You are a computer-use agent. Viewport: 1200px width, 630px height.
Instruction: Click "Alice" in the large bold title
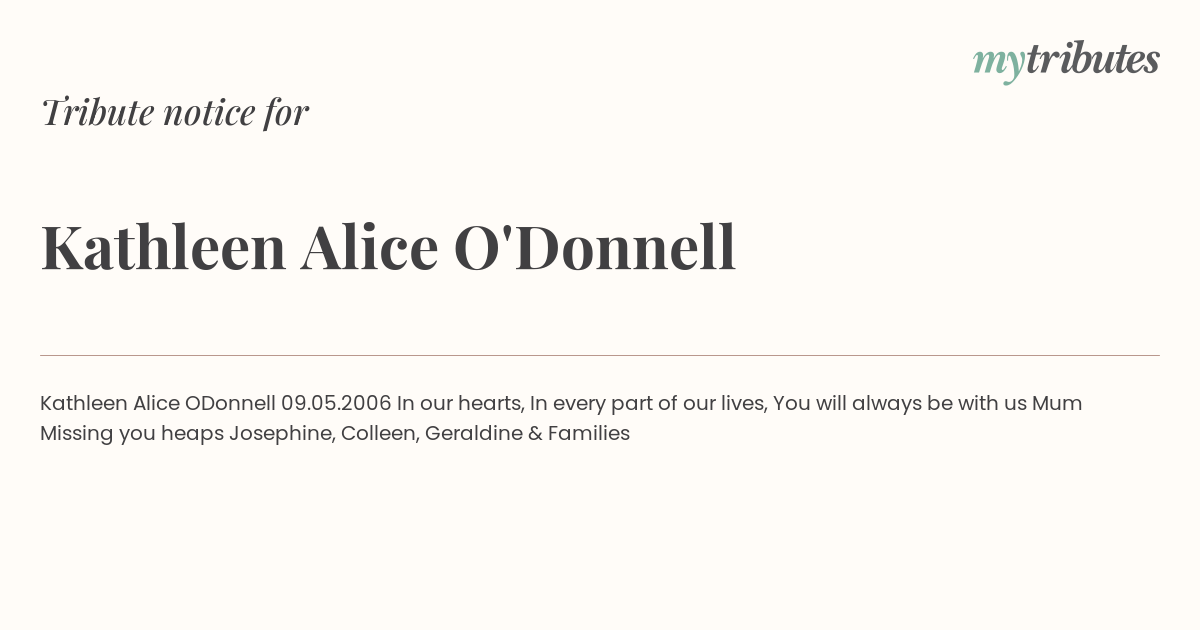click(370, 247)
